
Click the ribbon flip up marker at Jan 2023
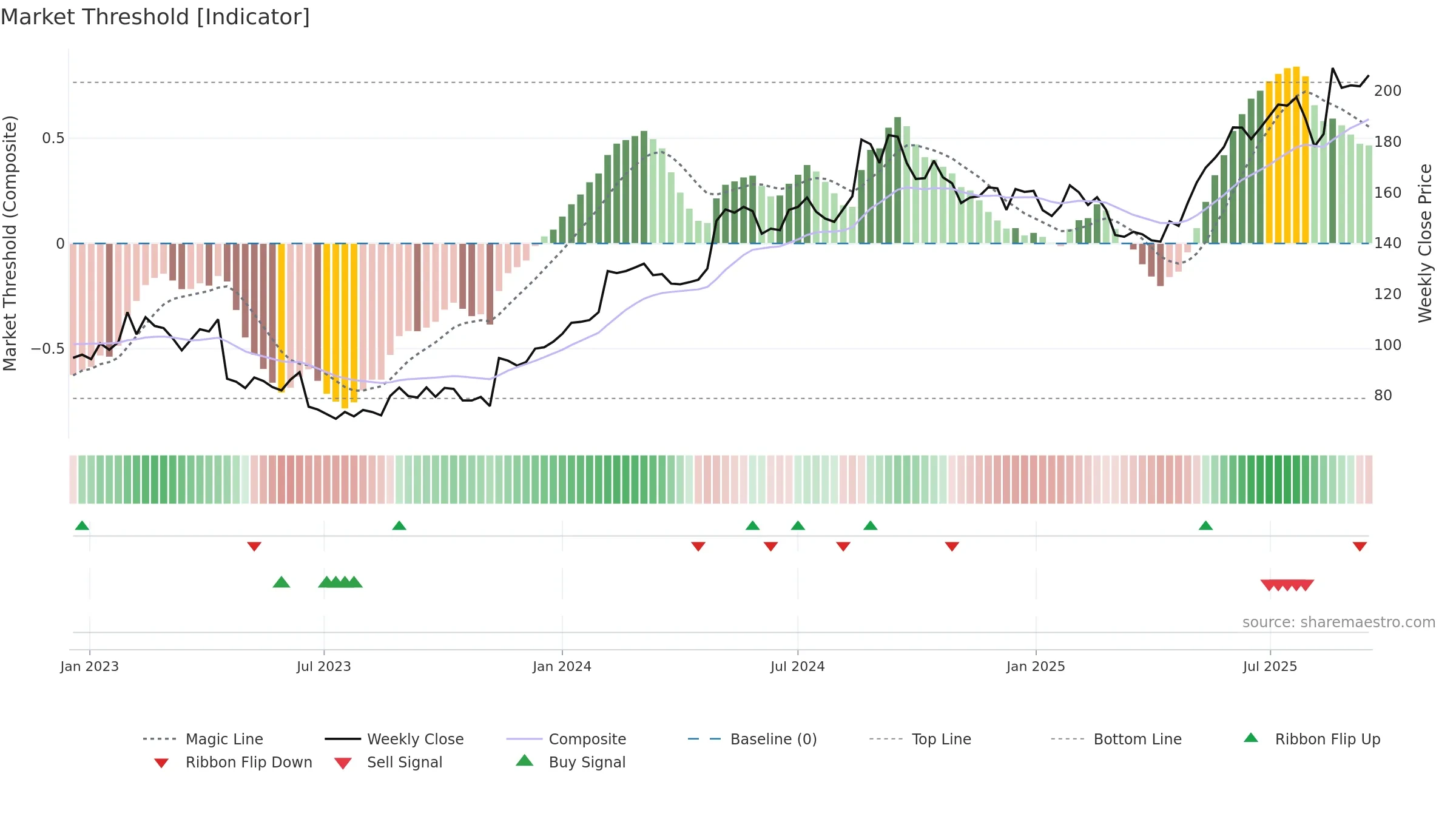[82, 525]
